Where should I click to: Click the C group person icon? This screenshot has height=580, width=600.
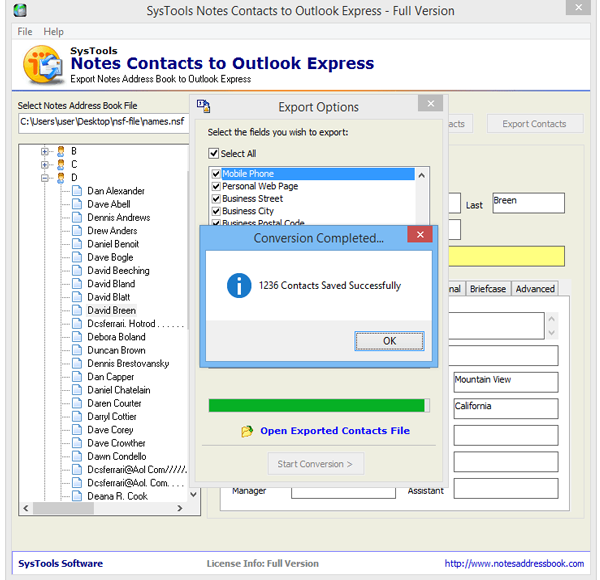coord(60,165)
